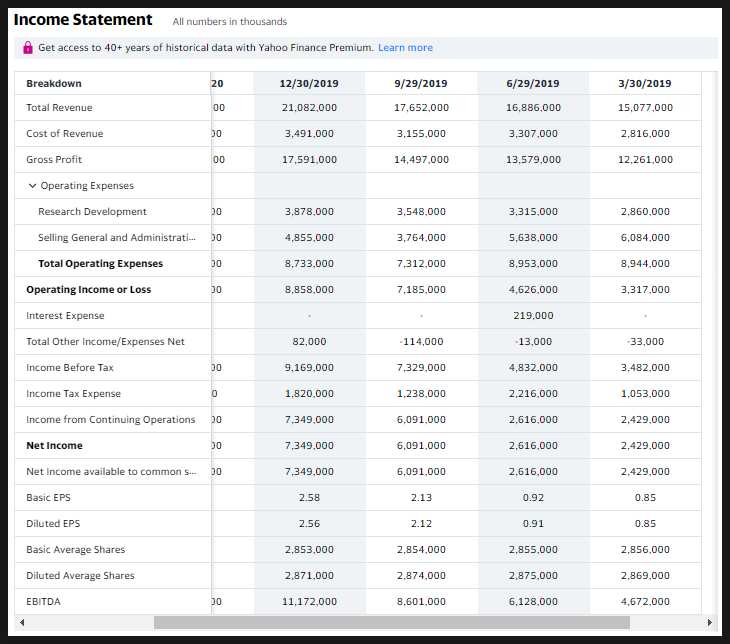Click the Gross Profit row label
The height and width of the screenshot is (644, 730).
(x=54, y=160)
